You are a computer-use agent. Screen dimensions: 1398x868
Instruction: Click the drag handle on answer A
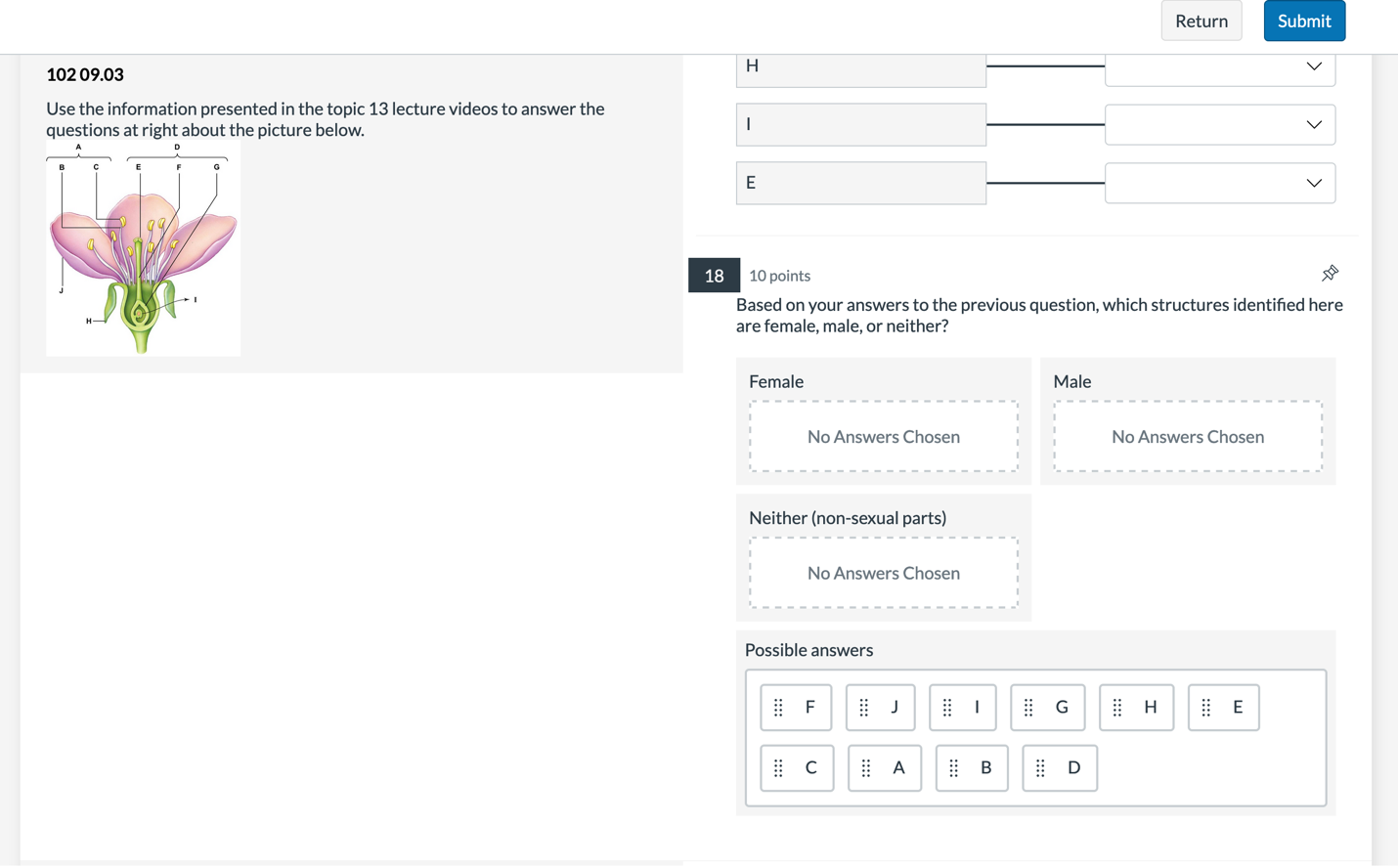click(x=865, y=768)
